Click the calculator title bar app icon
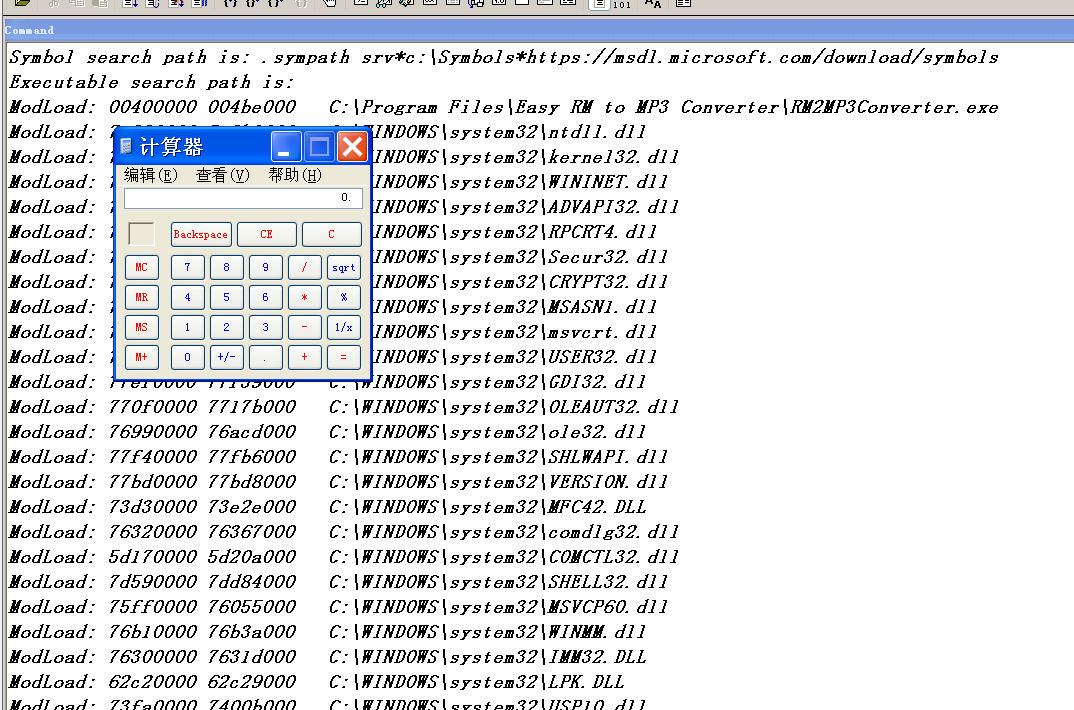The width and height of the screenshot is (1074, 710). (126, 147)
